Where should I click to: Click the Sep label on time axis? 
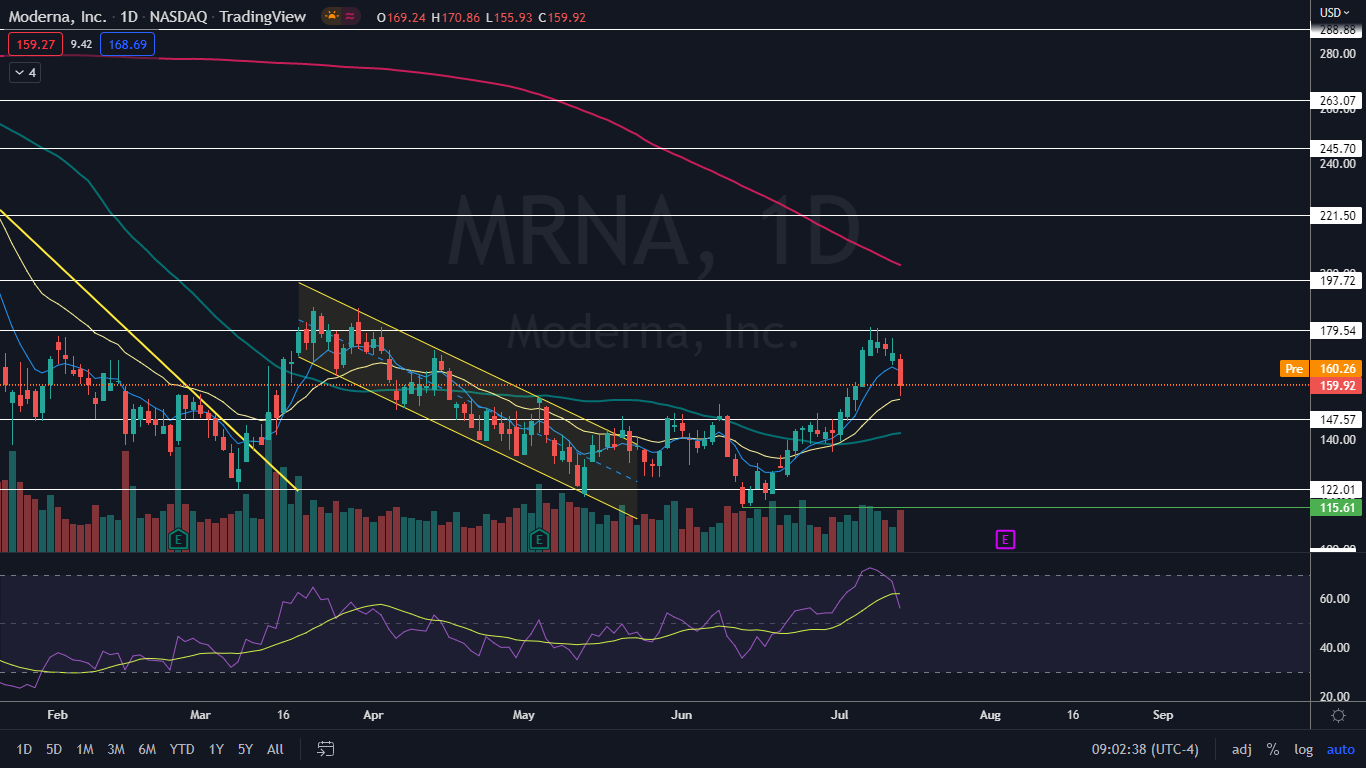[x=1163, y=716]
